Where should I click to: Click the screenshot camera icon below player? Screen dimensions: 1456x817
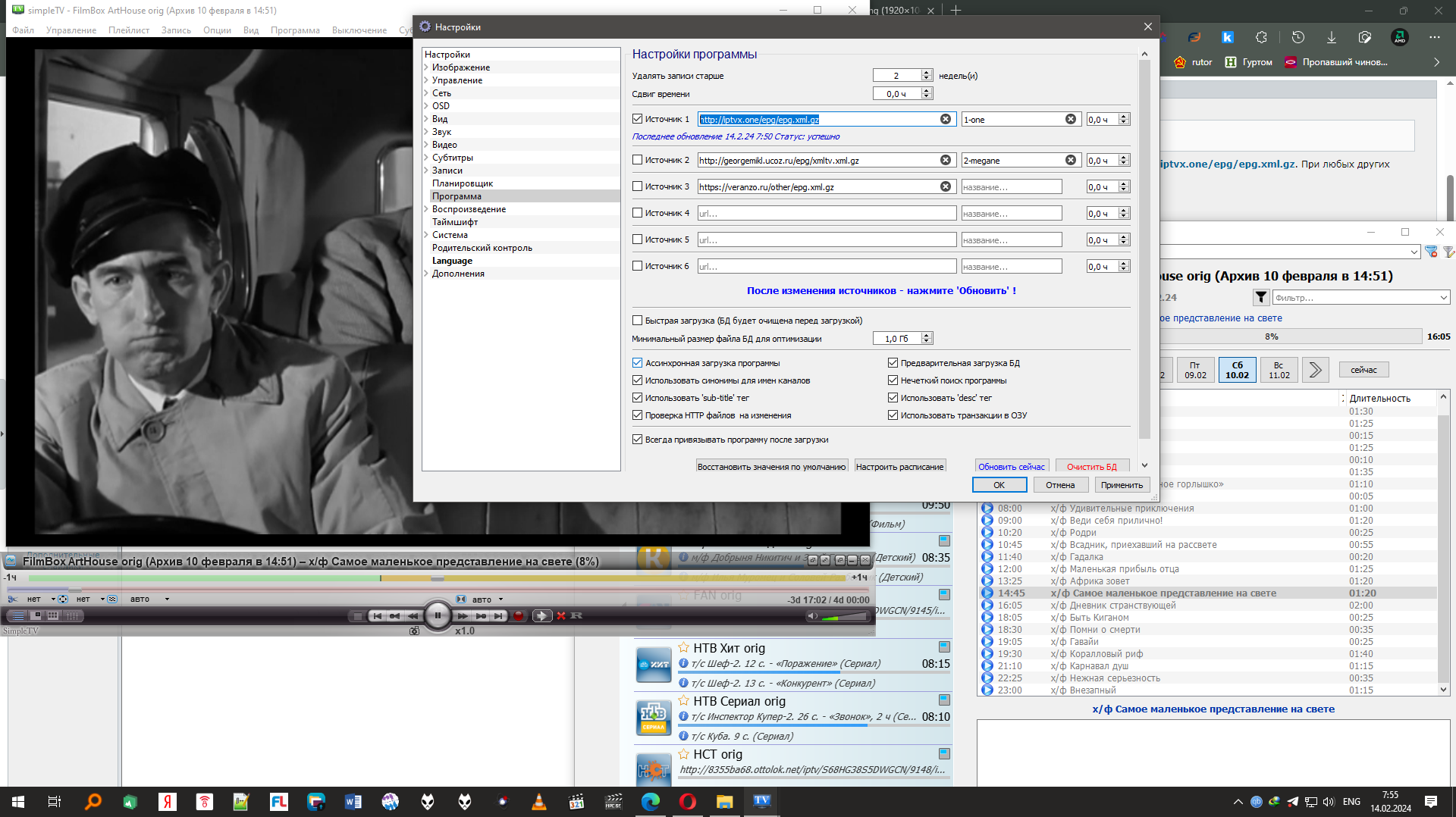coord(414,631)
